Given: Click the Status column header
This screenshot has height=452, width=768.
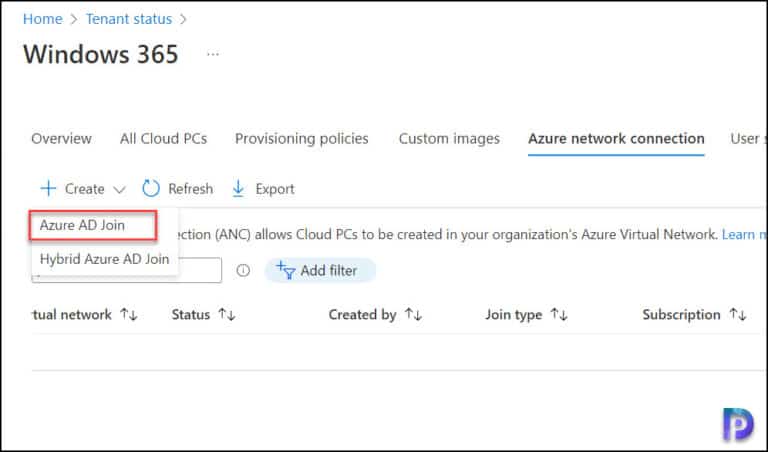Looking at the screenshot, I should tap(191, 314).
